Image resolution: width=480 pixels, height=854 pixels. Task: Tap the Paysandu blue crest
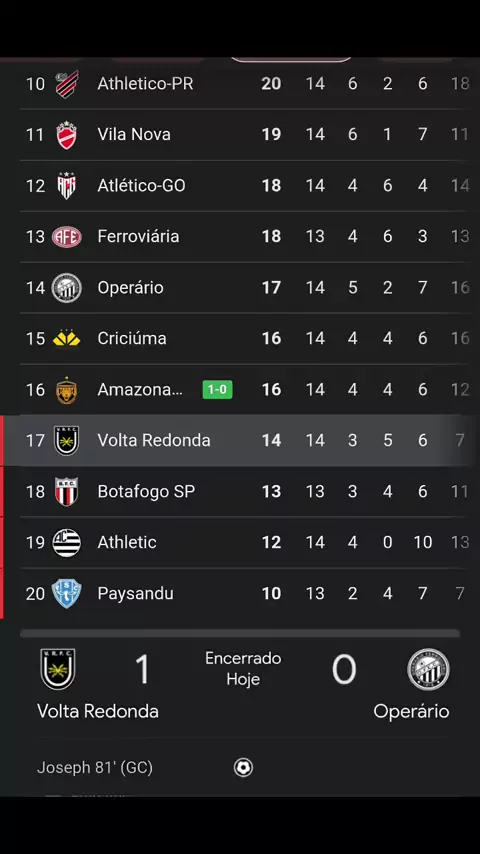tap(67, 594)
